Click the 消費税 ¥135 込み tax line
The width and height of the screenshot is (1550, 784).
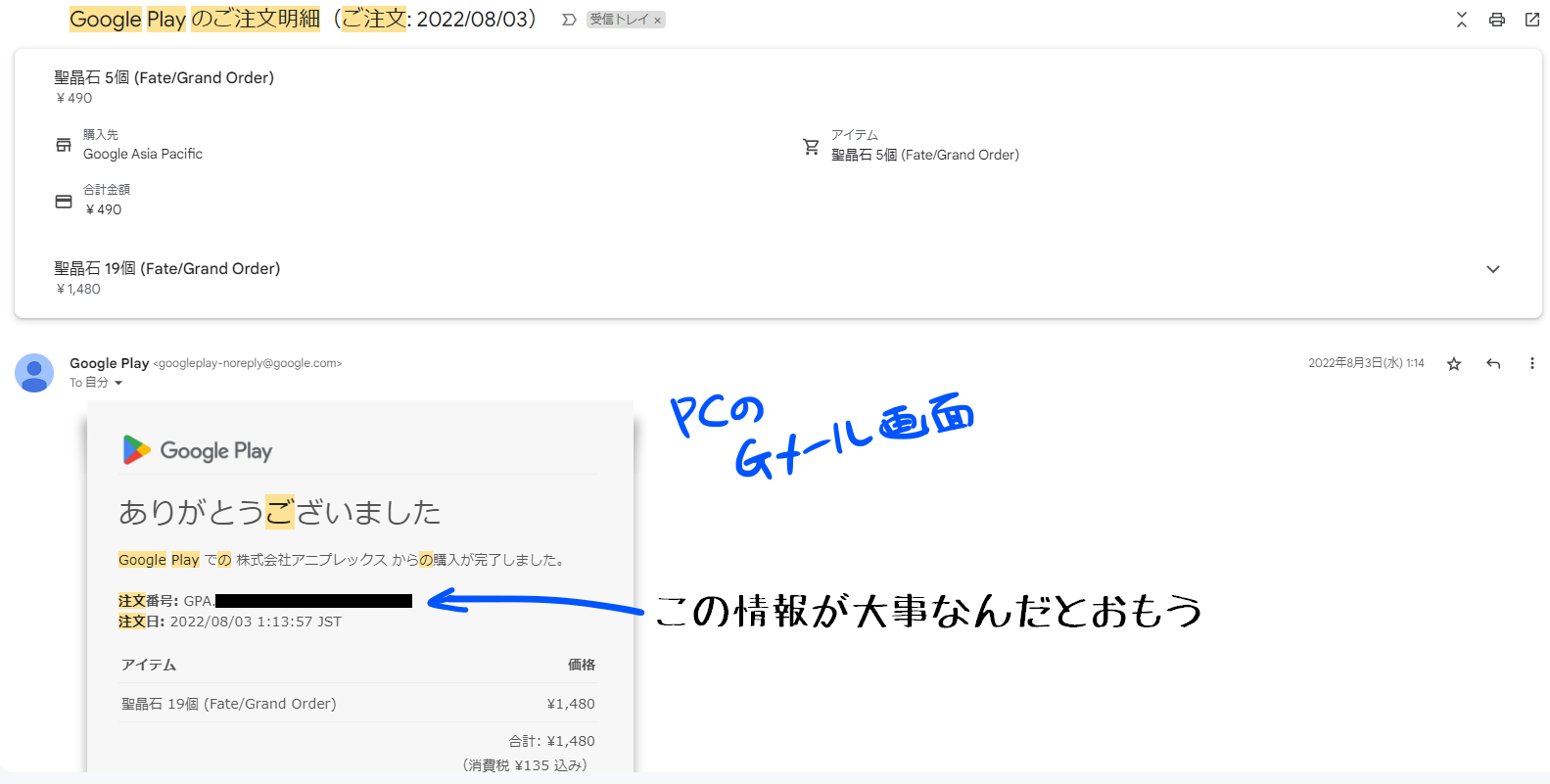pyautogui.click(x=526, y=765)
